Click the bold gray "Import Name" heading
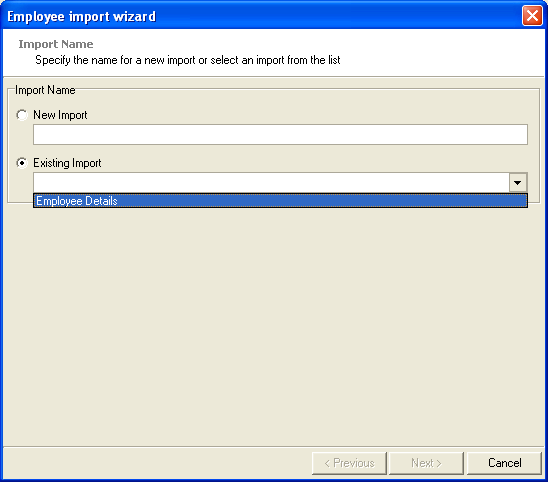This screenshot has height=482, width=548. pyautogui.click(x=56, y=44)
